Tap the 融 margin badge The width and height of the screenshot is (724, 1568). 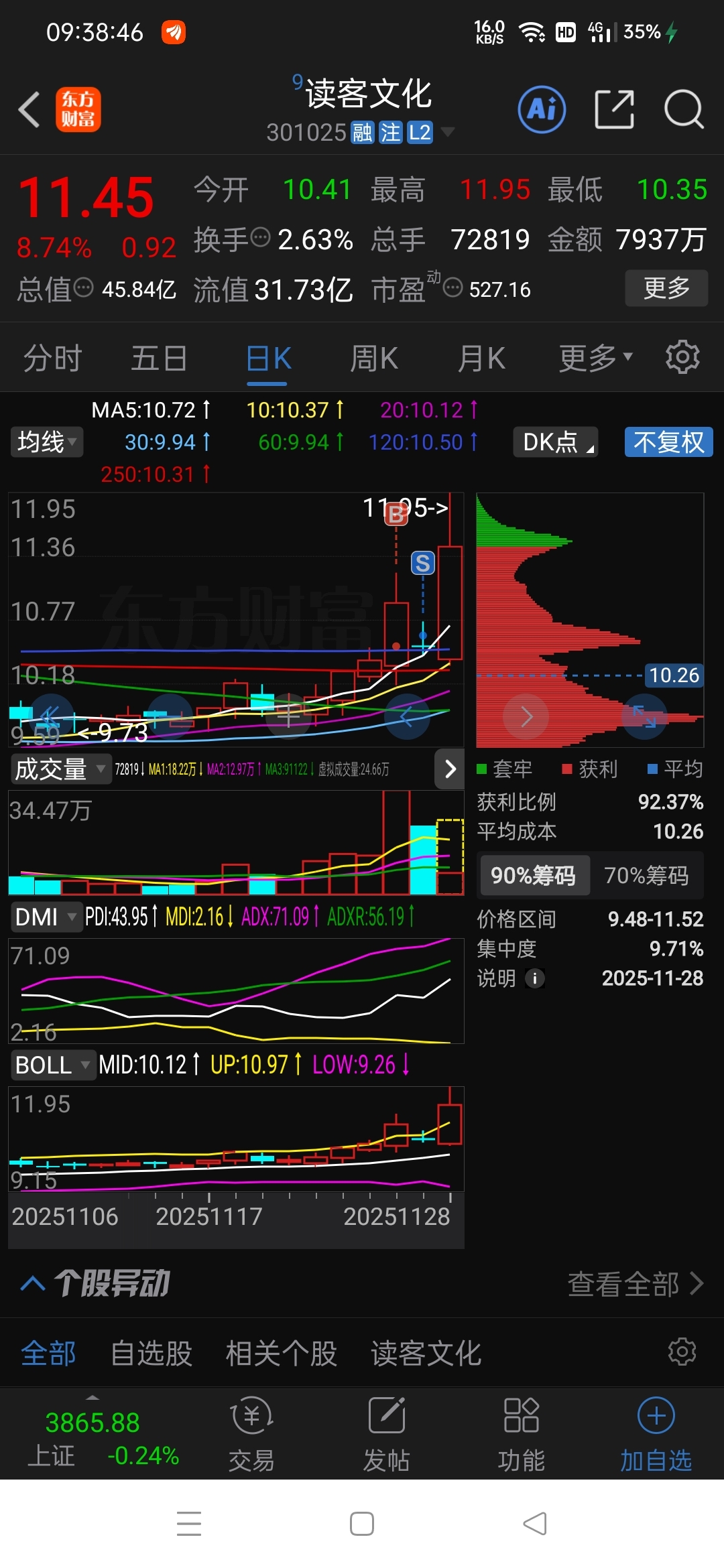pos(363,133)
